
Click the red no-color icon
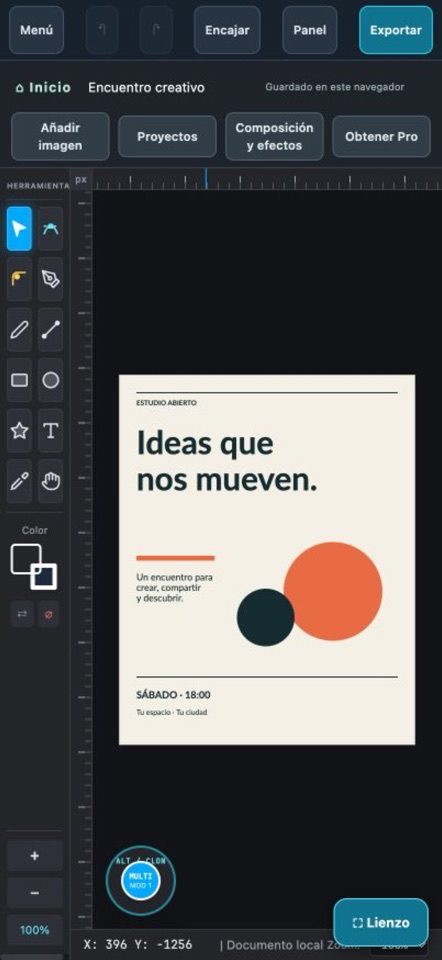coord(48,614)
